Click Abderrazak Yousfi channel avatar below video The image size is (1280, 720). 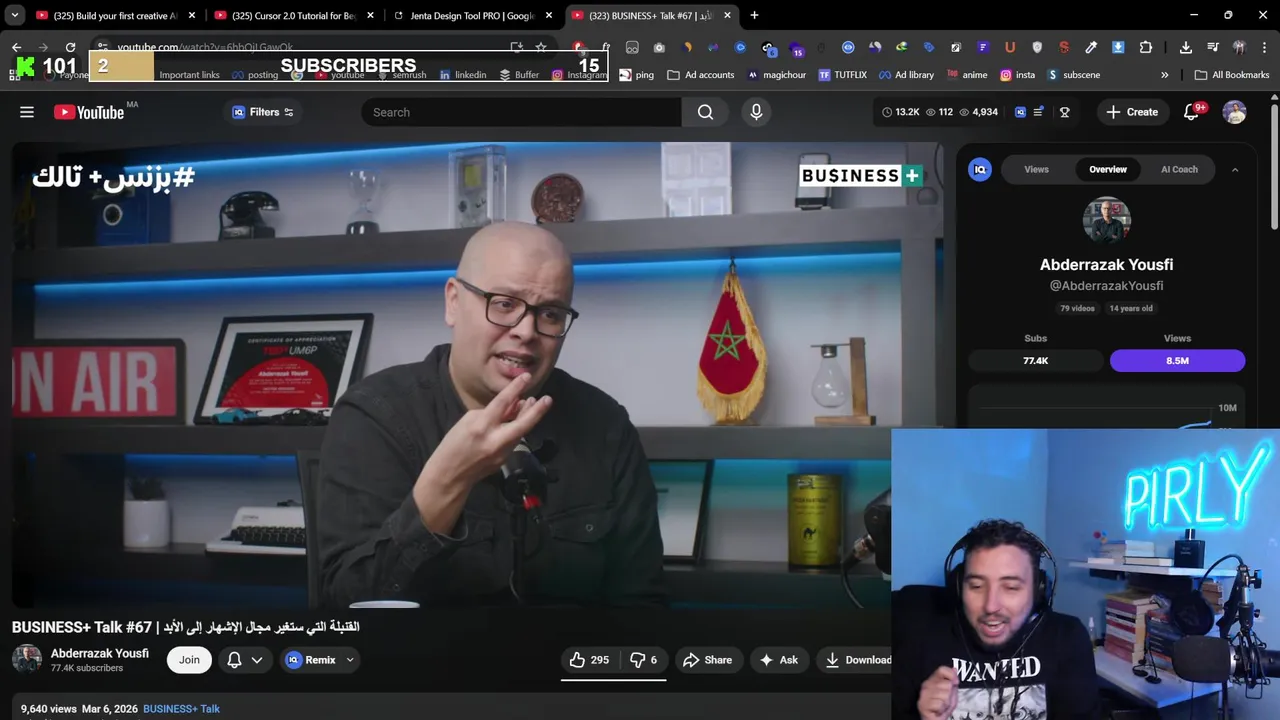[x=27, y=660]
